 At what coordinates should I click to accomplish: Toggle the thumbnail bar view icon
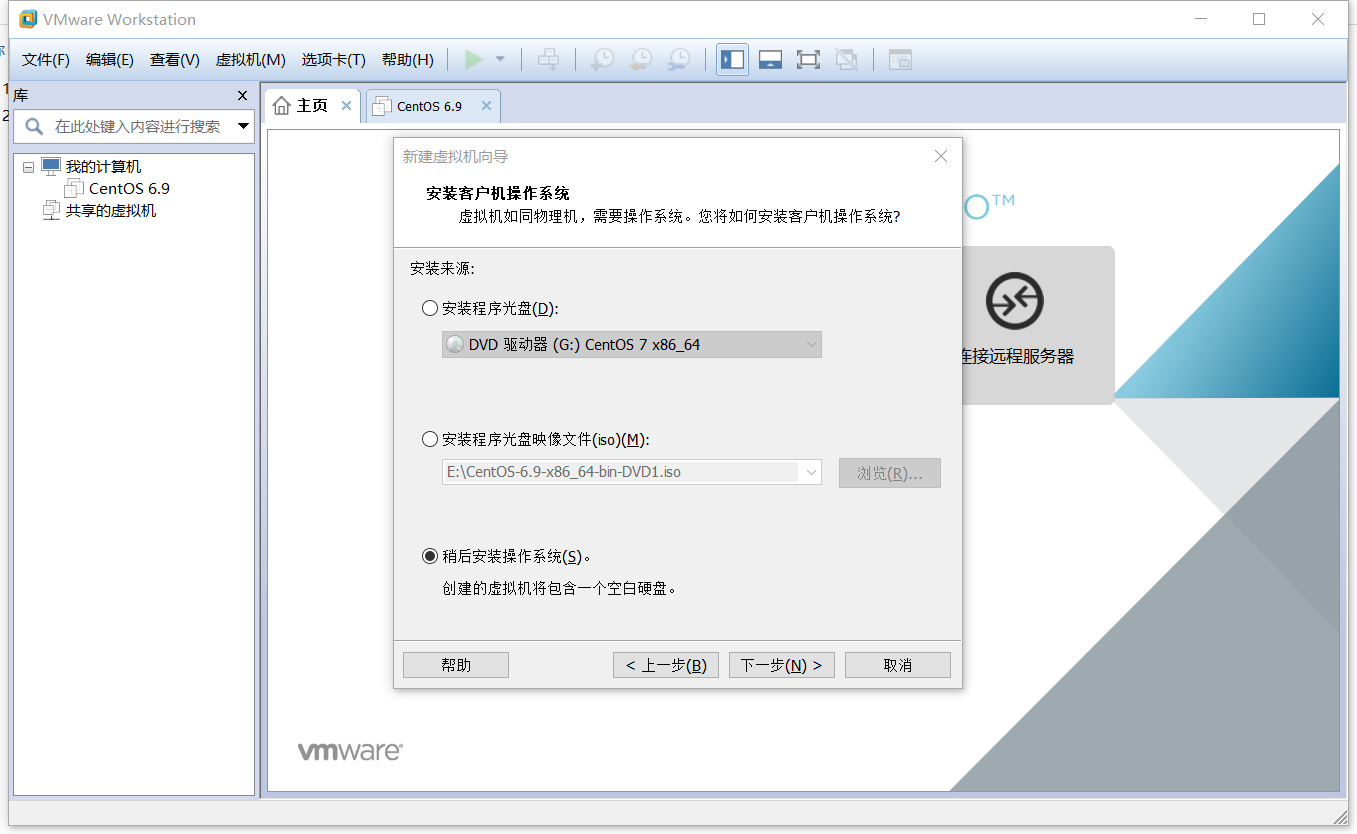(x=770, y=60)
